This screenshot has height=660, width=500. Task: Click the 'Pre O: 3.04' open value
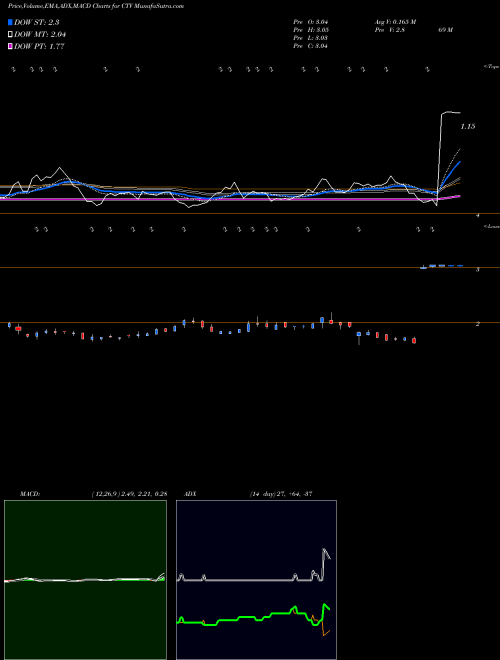[x=311, y=22]
